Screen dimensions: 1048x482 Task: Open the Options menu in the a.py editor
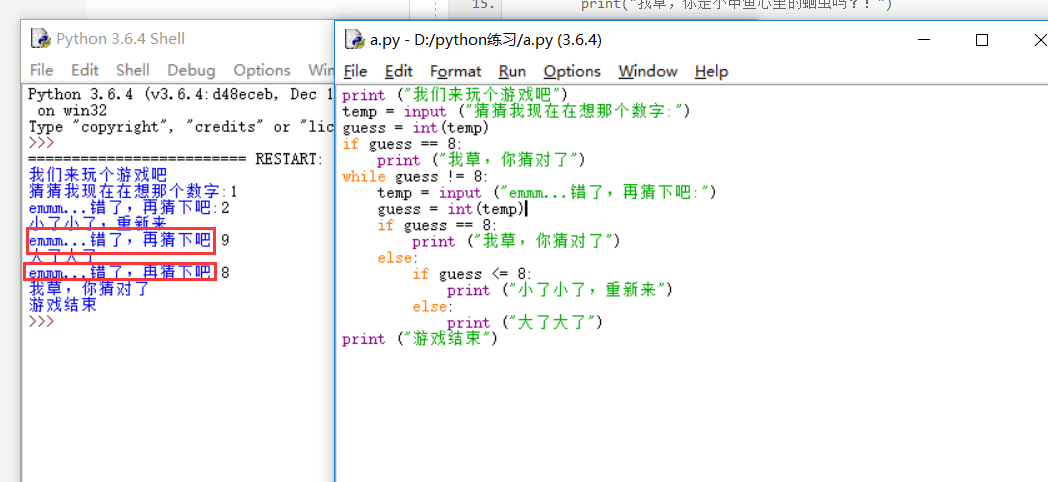pos(572,72)
